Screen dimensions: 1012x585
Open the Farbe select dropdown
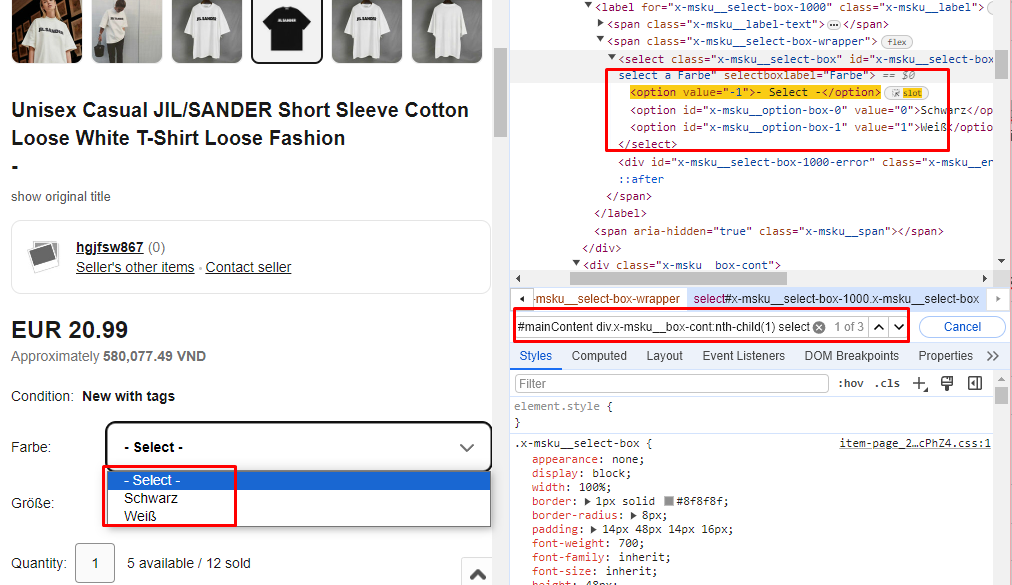298,447
